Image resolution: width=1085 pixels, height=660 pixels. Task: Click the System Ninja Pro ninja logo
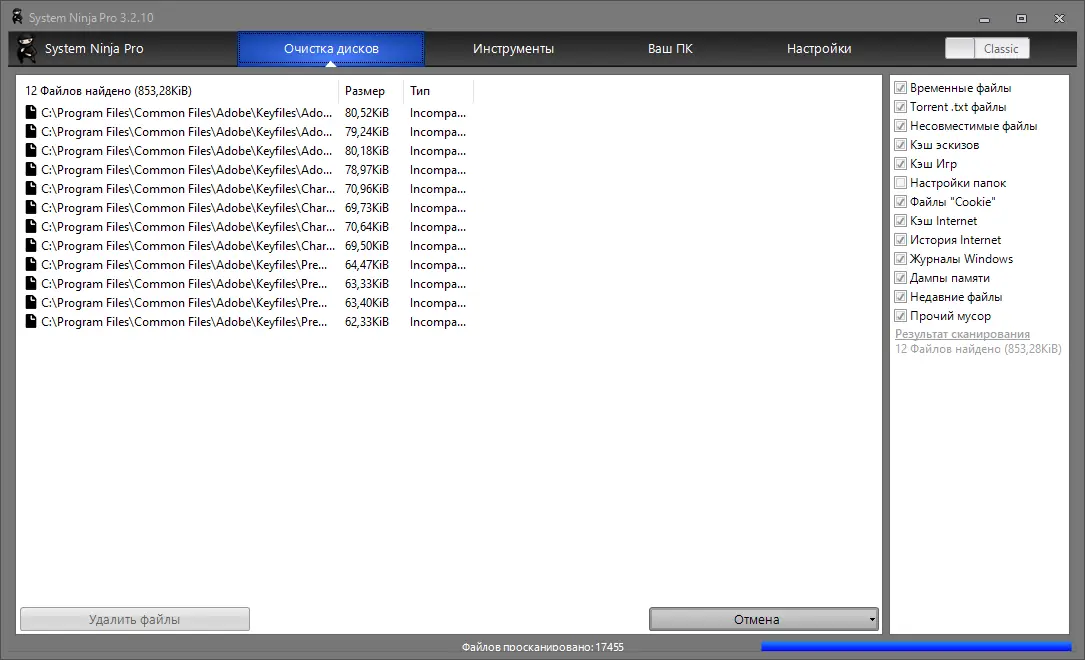click(x=26, y=48)
